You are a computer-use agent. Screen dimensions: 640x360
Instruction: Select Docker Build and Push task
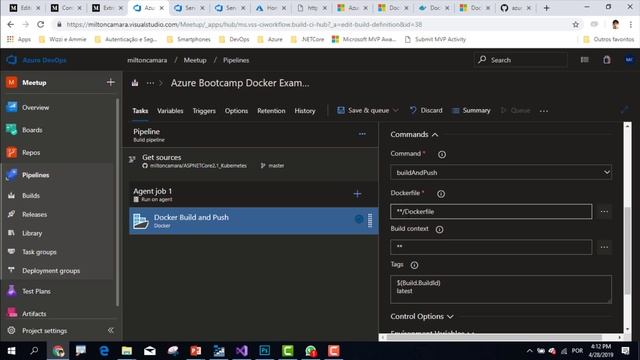pyautogui.click(x=253, y=221)
